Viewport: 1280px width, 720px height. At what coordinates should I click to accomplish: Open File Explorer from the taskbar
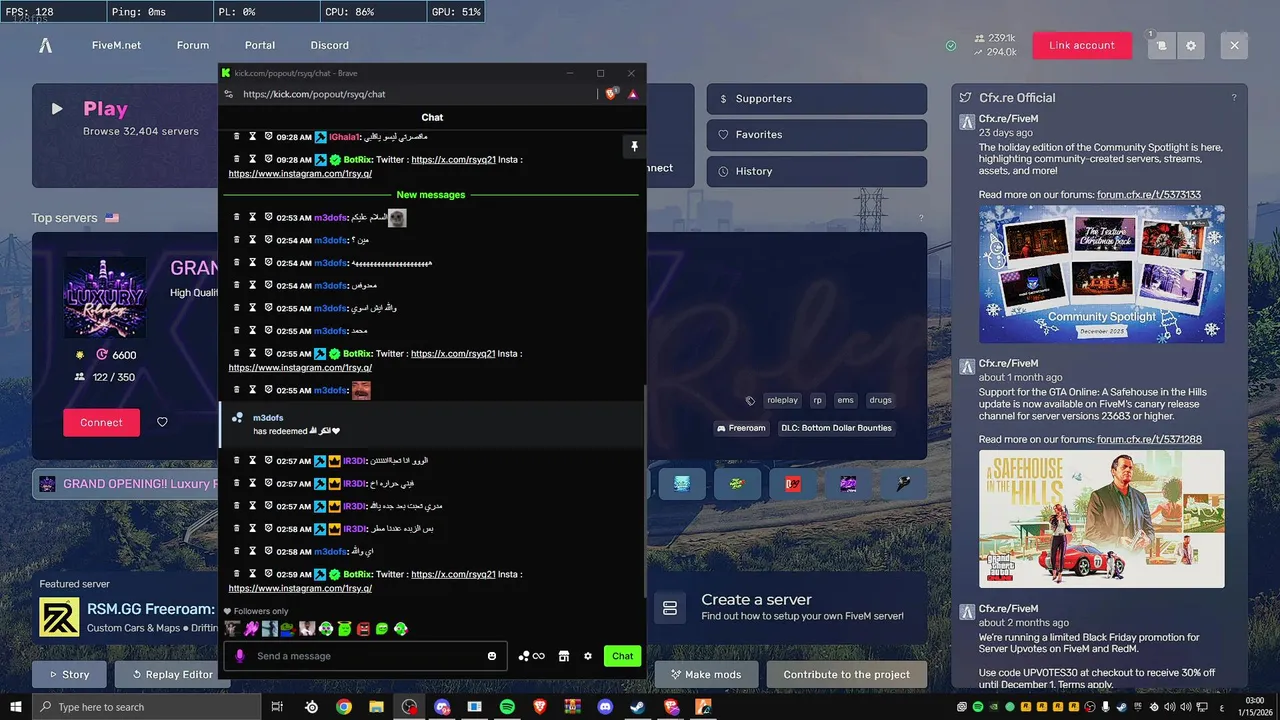(376, 706)
